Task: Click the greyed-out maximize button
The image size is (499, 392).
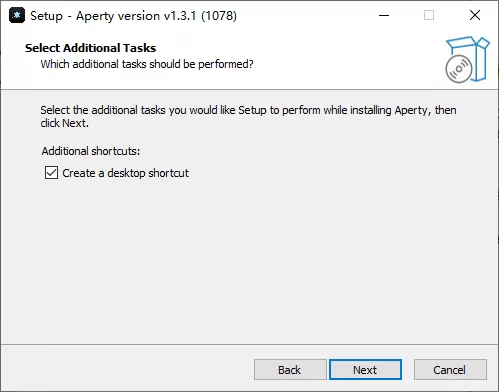Action: click(x=429, y=15)
